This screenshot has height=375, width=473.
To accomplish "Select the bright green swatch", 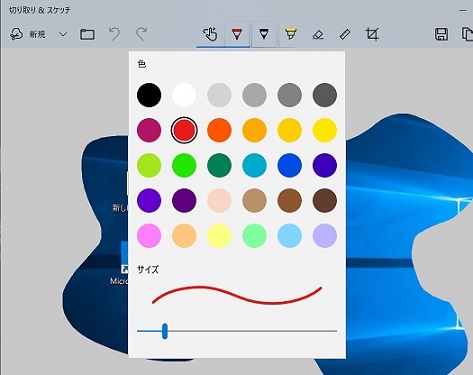I will 184,165.
